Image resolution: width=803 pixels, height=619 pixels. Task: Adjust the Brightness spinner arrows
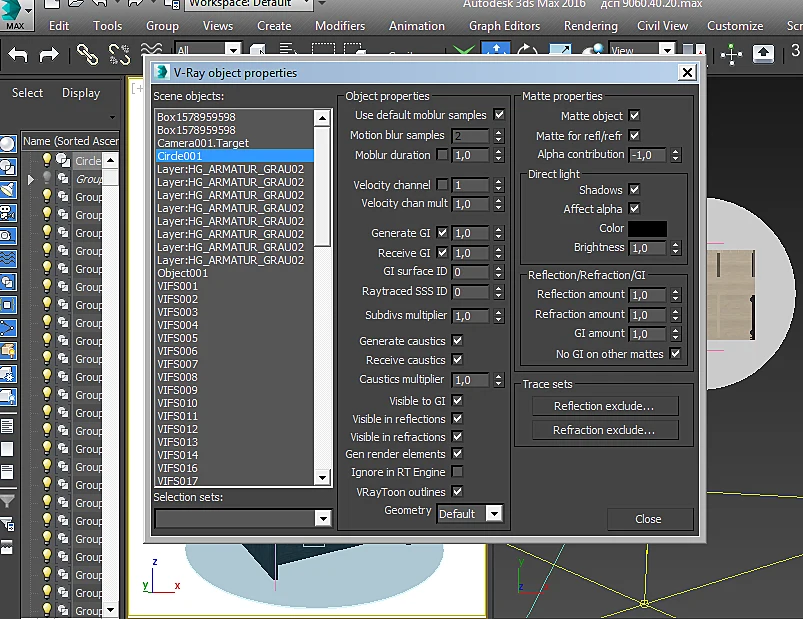tap(676, 248)
